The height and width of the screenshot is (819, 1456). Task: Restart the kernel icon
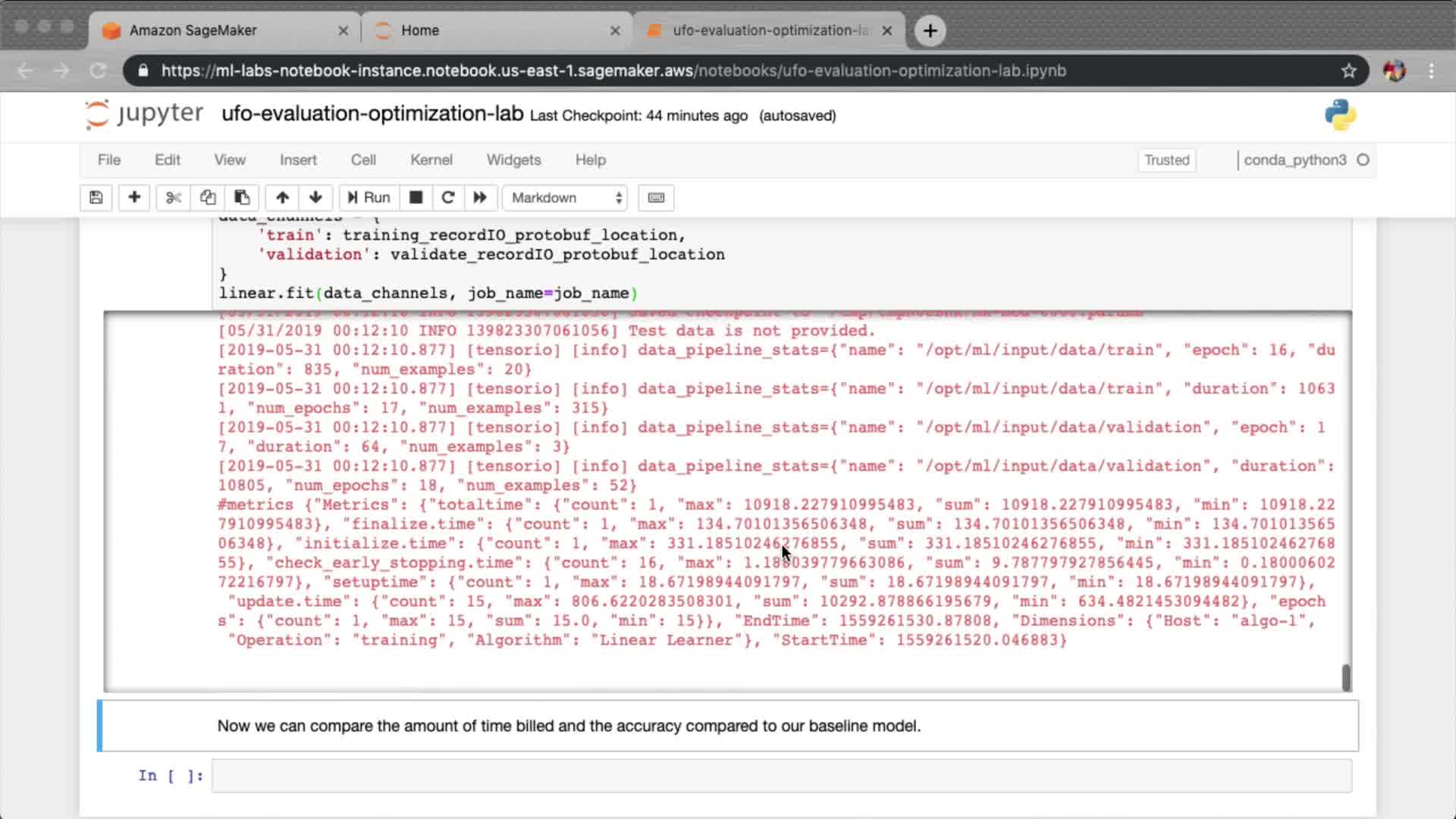(x=448, y=198)
